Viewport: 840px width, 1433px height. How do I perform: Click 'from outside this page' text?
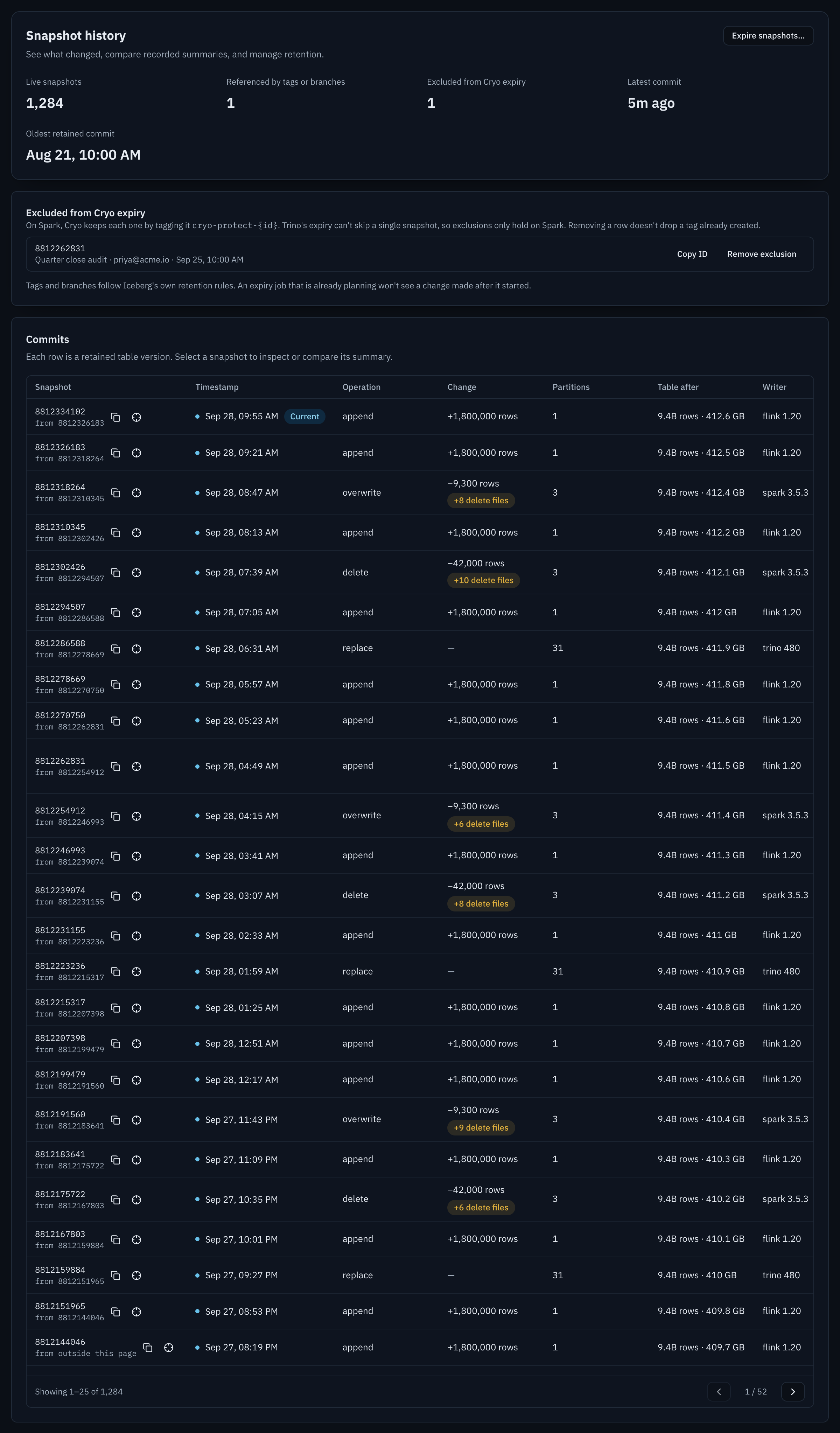(86, 1354)
